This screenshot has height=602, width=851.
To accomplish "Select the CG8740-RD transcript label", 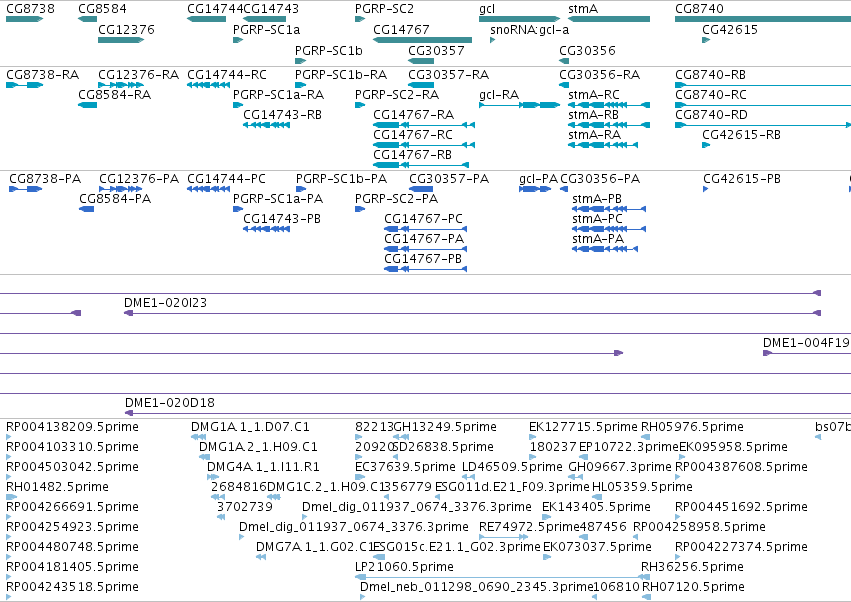I will (711, 115).
